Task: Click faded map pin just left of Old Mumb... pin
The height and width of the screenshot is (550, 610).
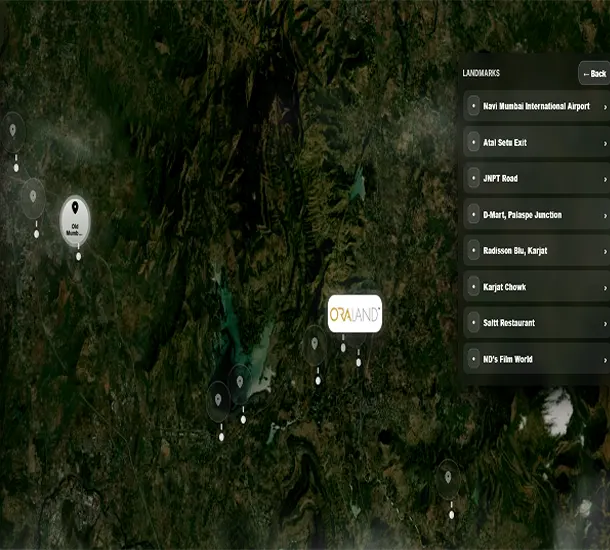Action: 33,198
